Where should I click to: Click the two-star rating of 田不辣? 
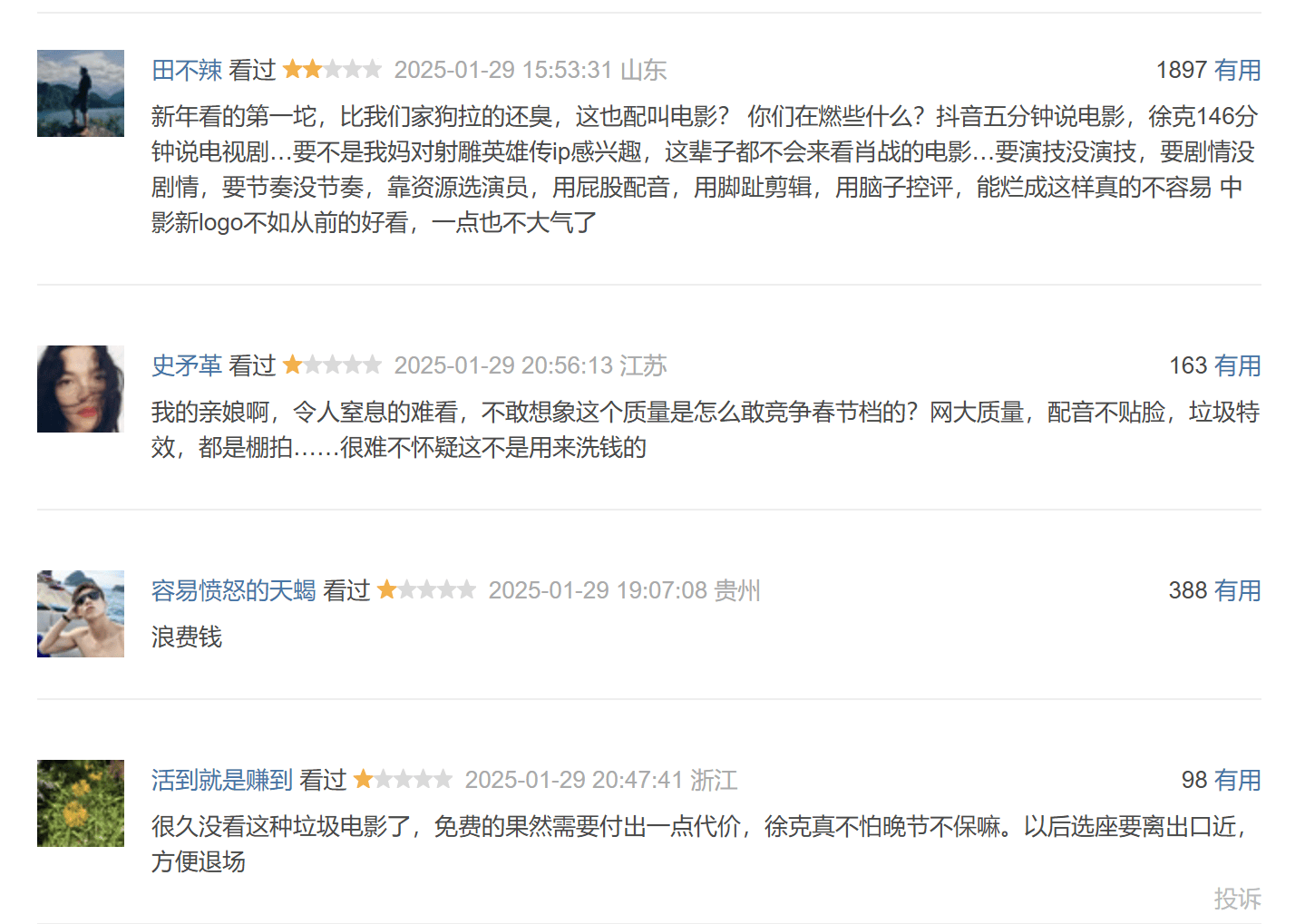coord(333,69)
